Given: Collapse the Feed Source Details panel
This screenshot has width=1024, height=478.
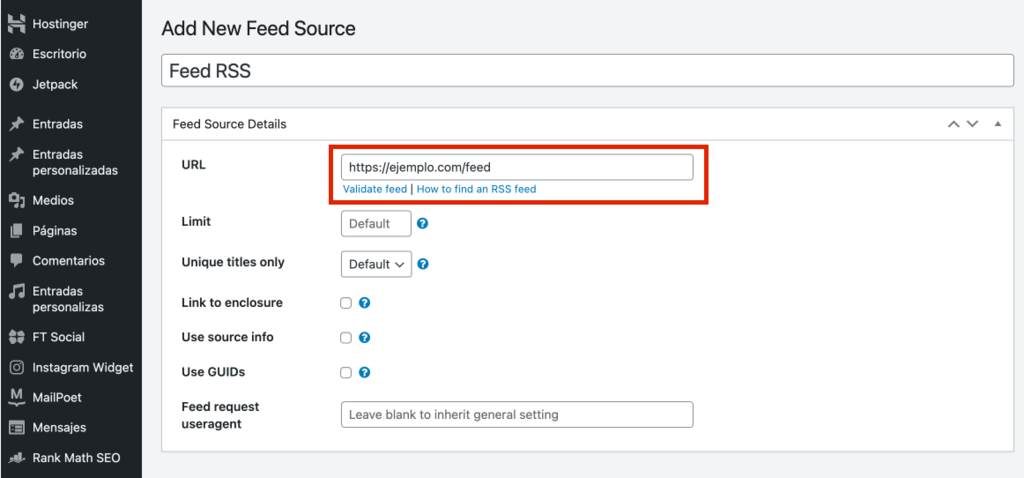Looking at the screenshot, I should click(997, 124).
